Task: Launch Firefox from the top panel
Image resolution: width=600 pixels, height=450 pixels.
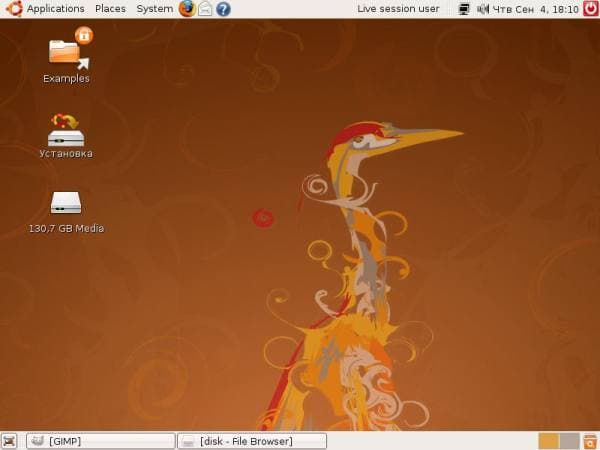Action: 188,9
